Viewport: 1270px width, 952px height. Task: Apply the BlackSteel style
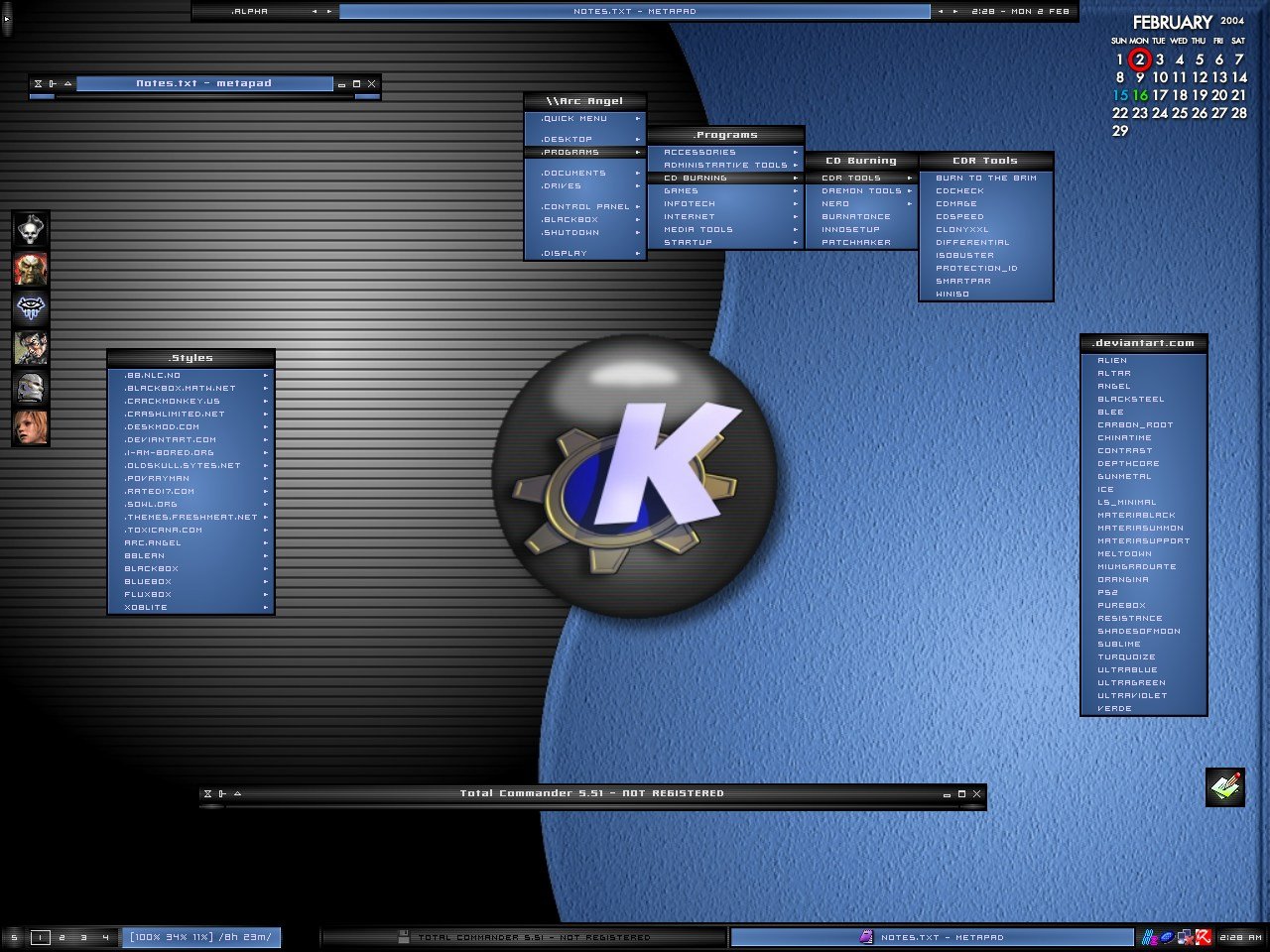[1143, 400]
